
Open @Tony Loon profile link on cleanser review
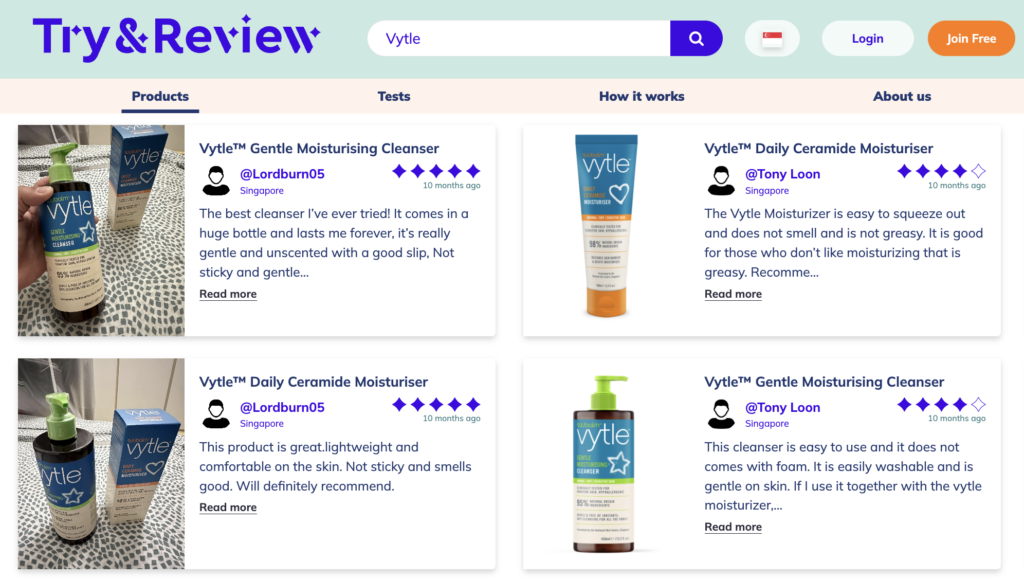[782, 407]
